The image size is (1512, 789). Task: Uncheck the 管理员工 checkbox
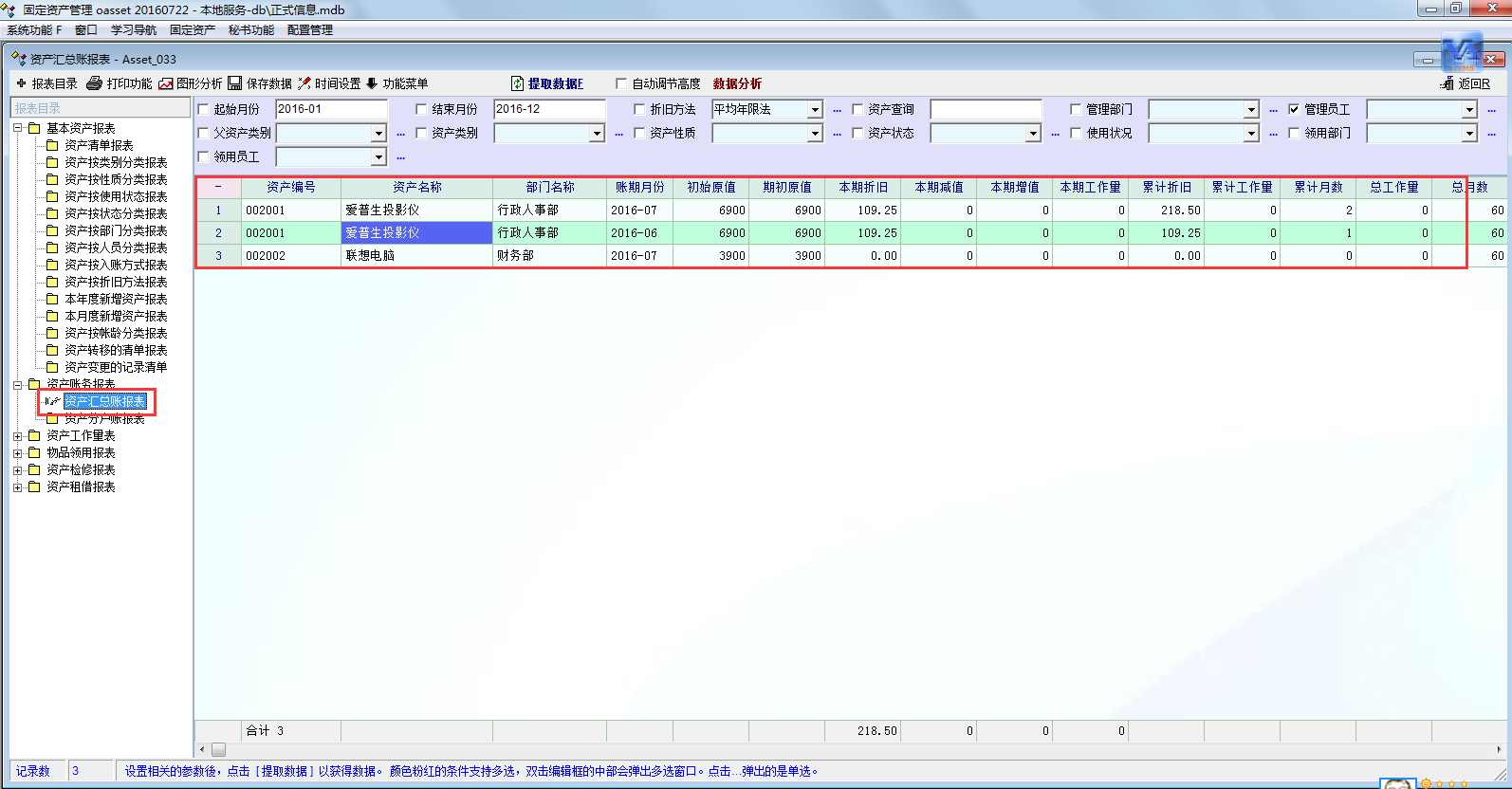point(1294,109)
